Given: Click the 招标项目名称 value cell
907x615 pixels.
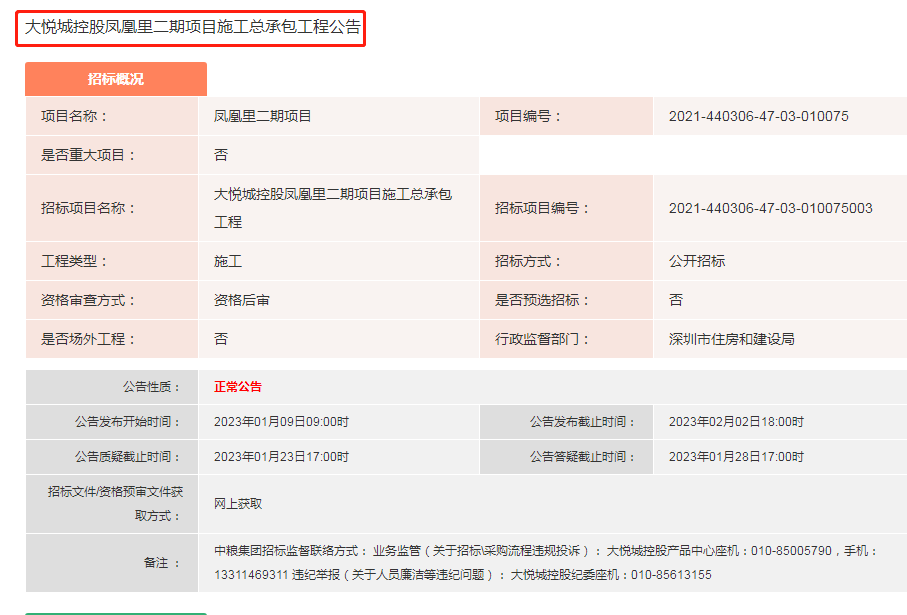Looking at the screenshot, I should pyautogui.click(x=333, y=207).
